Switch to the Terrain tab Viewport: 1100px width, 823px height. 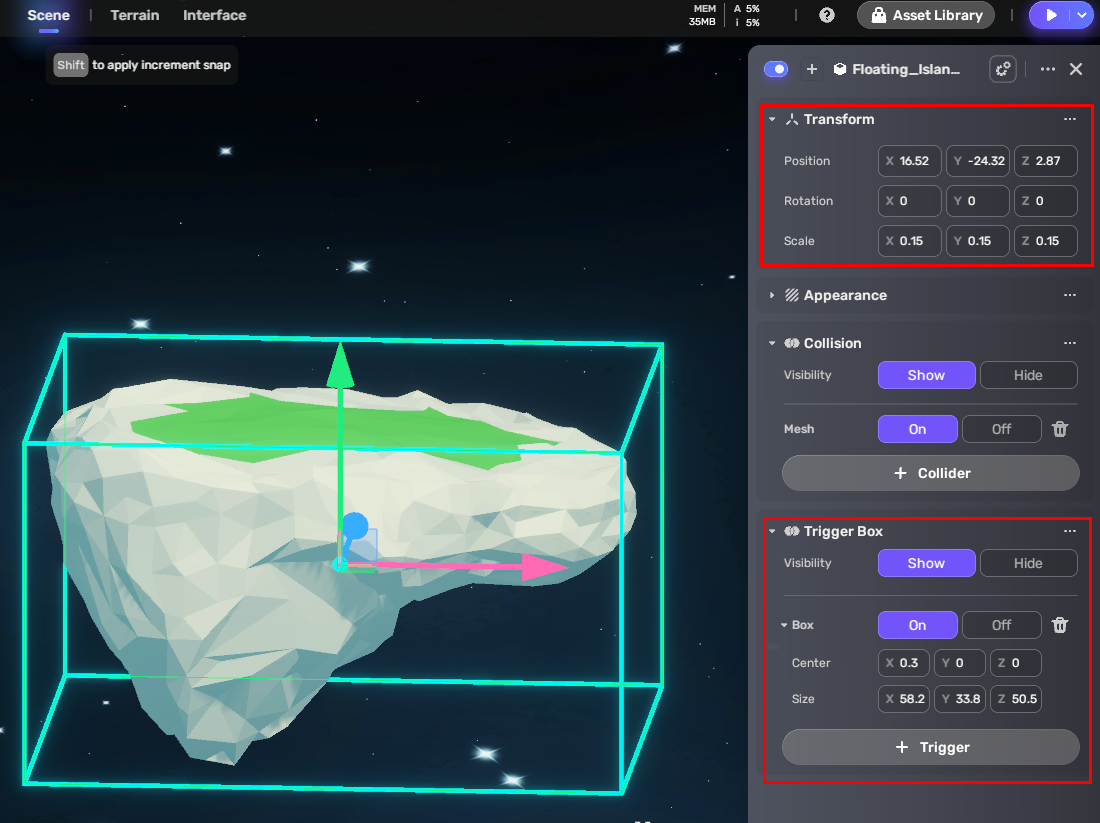(x=133, y=15)
